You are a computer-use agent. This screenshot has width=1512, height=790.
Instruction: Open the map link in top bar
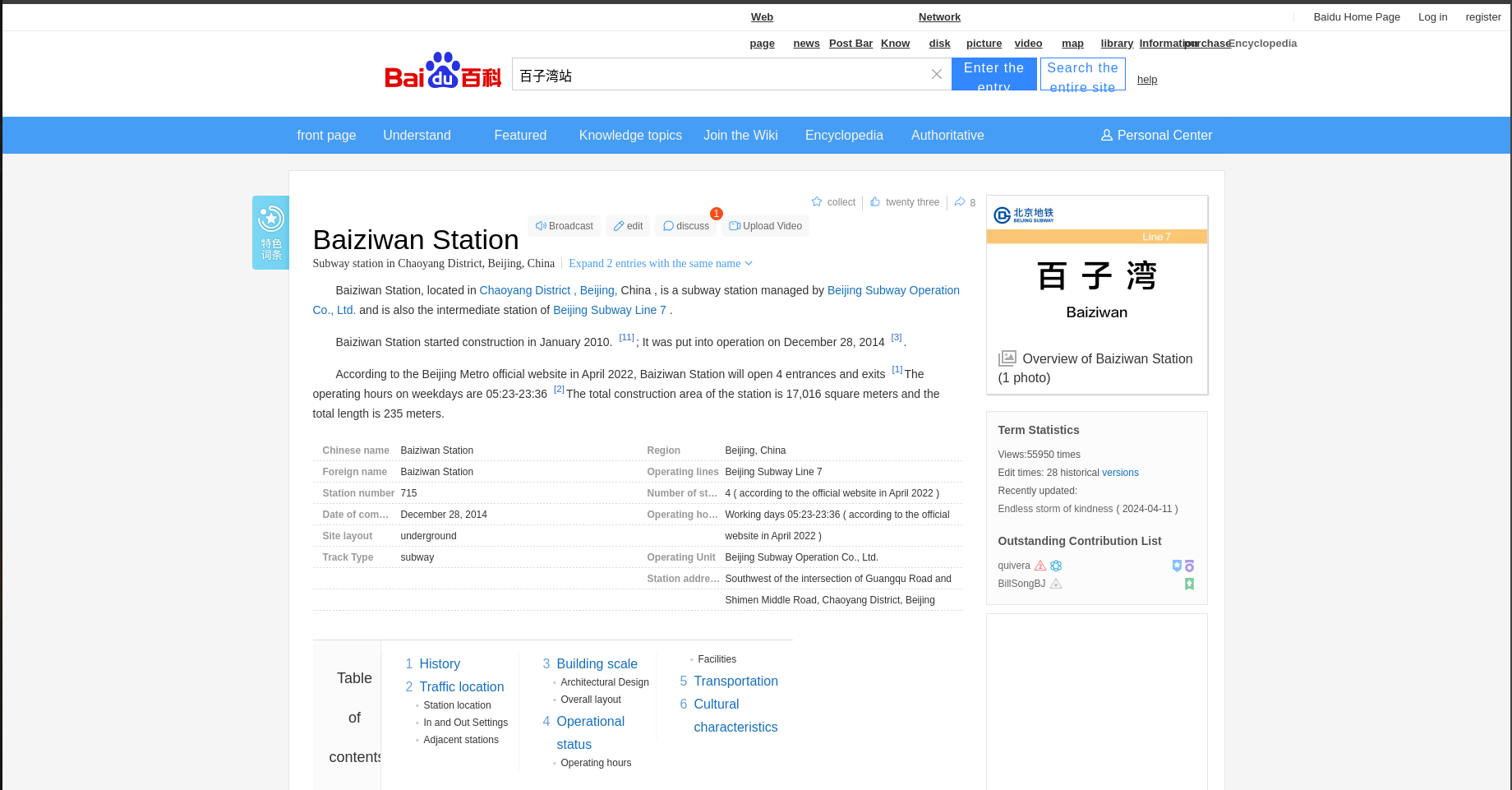(x=1072, y=44)
